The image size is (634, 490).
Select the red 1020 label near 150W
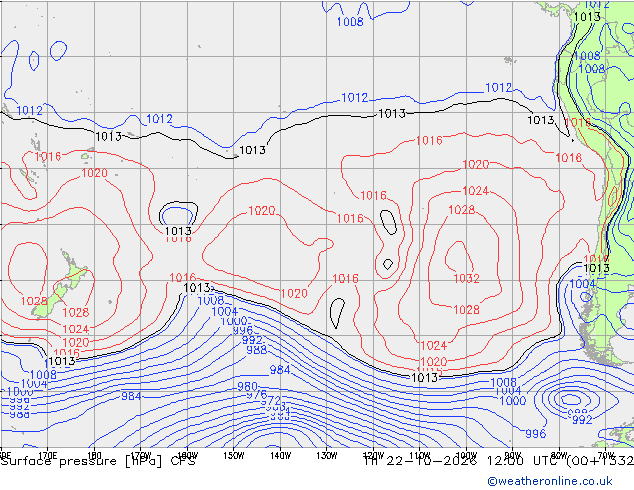262,211
